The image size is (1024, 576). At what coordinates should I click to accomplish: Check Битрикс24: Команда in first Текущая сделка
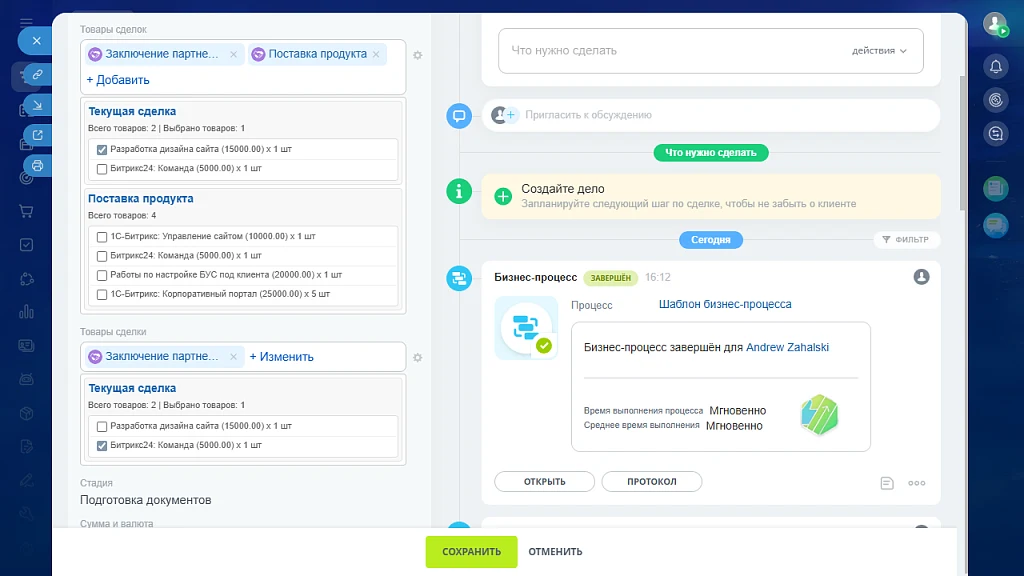102,169
